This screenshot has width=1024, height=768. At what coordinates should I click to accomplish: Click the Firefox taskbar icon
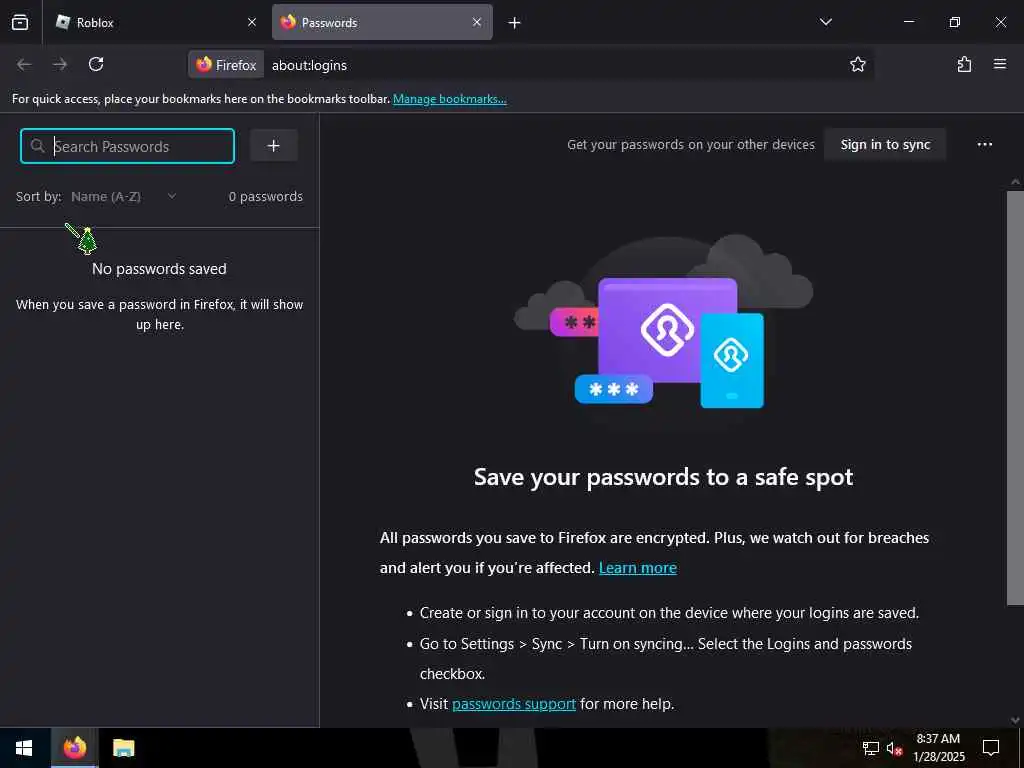click(x=74, y=748)
